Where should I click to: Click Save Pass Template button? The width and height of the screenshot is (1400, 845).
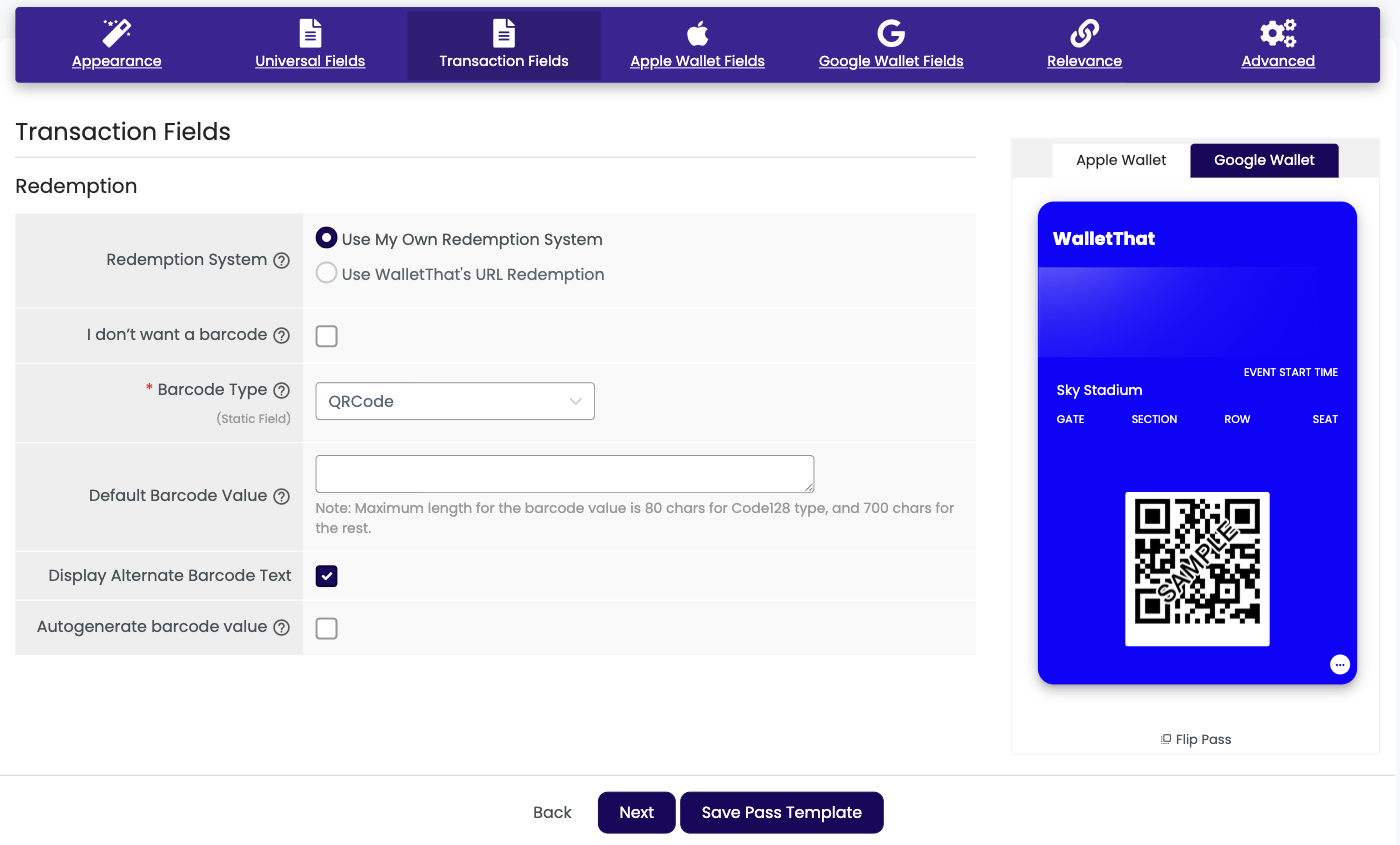pos(782,812)
